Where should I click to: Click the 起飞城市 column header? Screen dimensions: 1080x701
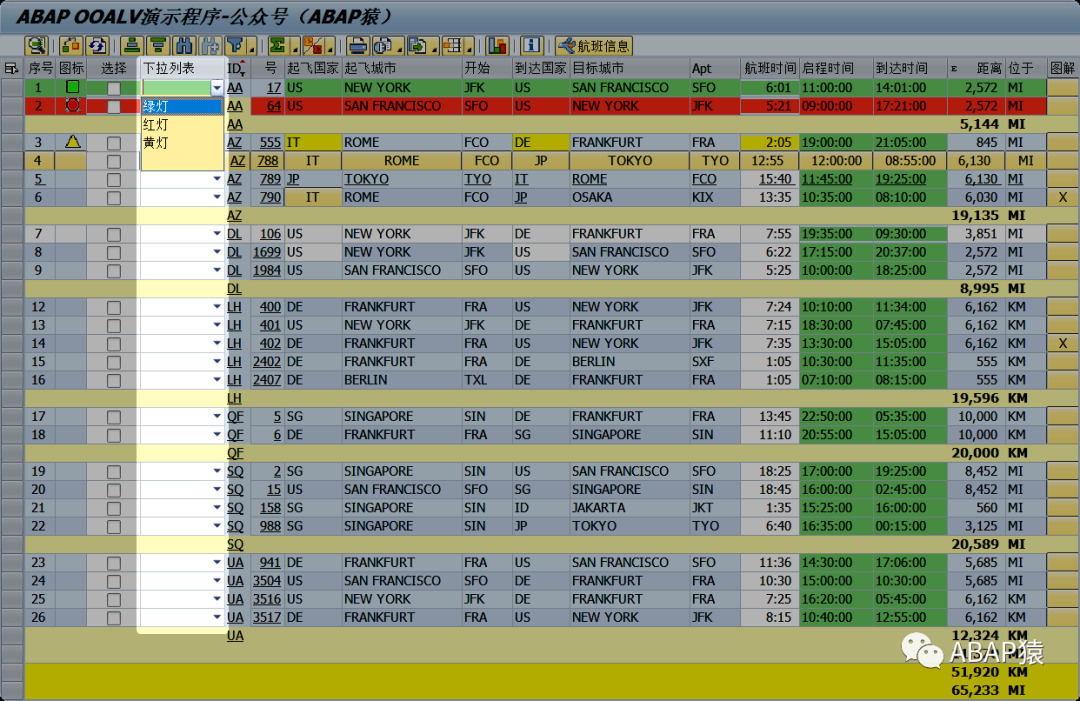click(x=402, y=68)
